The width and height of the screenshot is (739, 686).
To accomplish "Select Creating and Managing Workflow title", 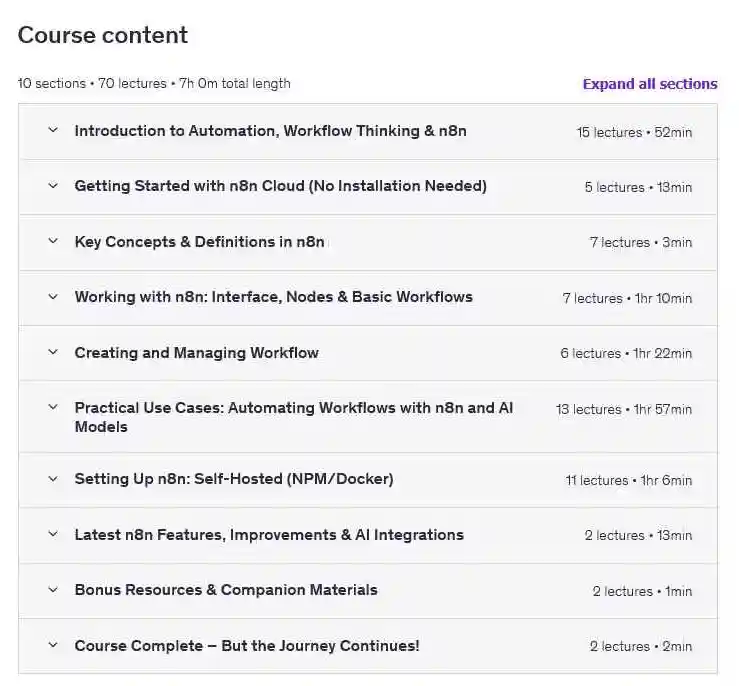I will click(x=197, y=352).
